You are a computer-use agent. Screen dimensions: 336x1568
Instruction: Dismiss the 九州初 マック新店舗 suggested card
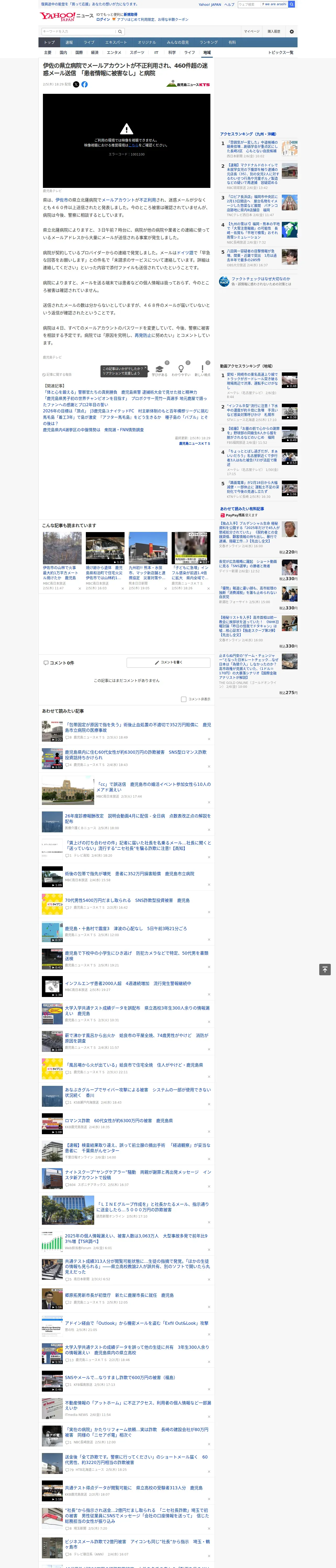(x=165, y=589)
